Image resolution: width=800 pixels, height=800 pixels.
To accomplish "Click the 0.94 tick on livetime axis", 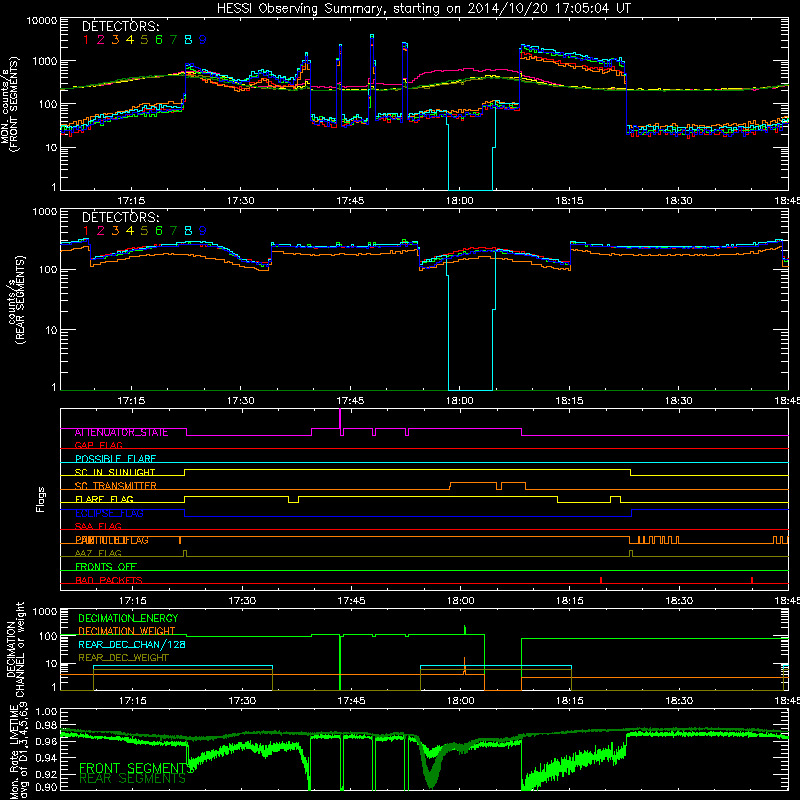I will point(47,758).
